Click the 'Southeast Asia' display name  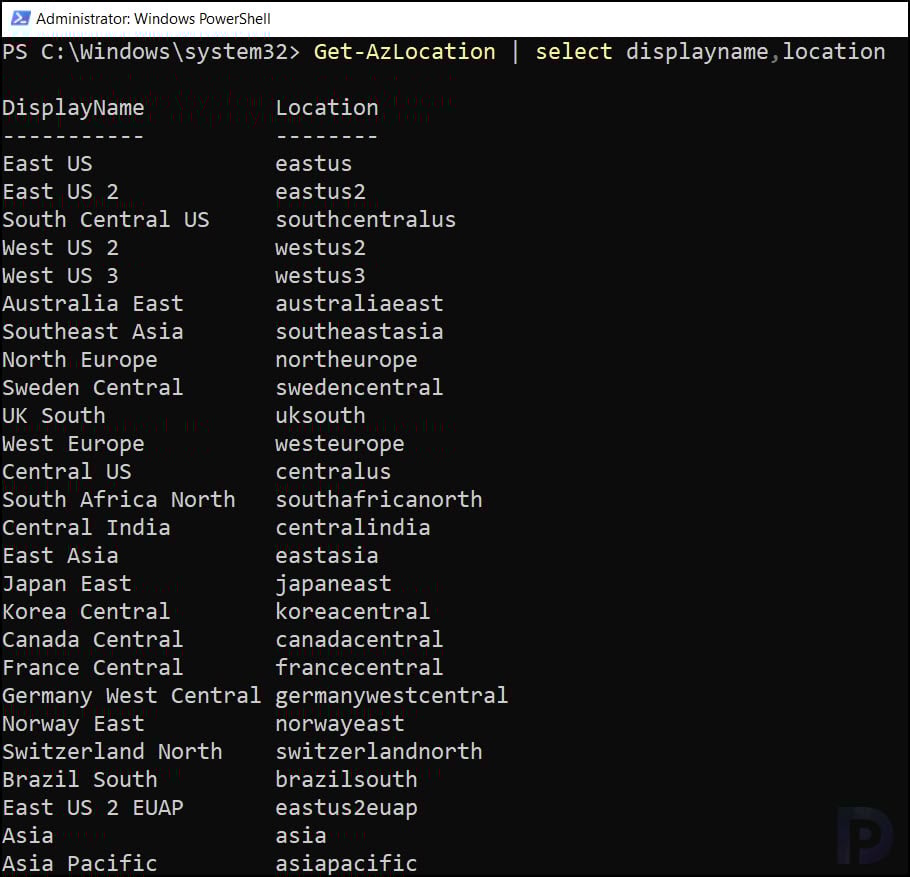[x=93, y=331]
